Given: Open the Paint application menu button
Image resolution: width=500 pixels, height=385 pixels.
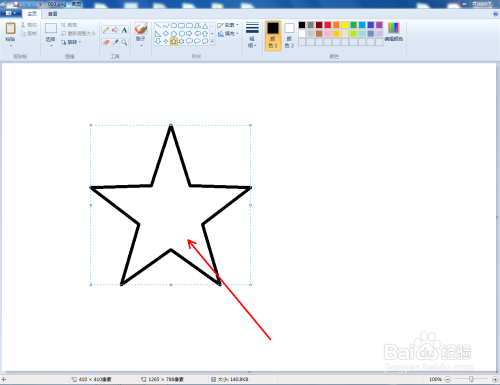Looking at the screenshot, I should [11, 13].
